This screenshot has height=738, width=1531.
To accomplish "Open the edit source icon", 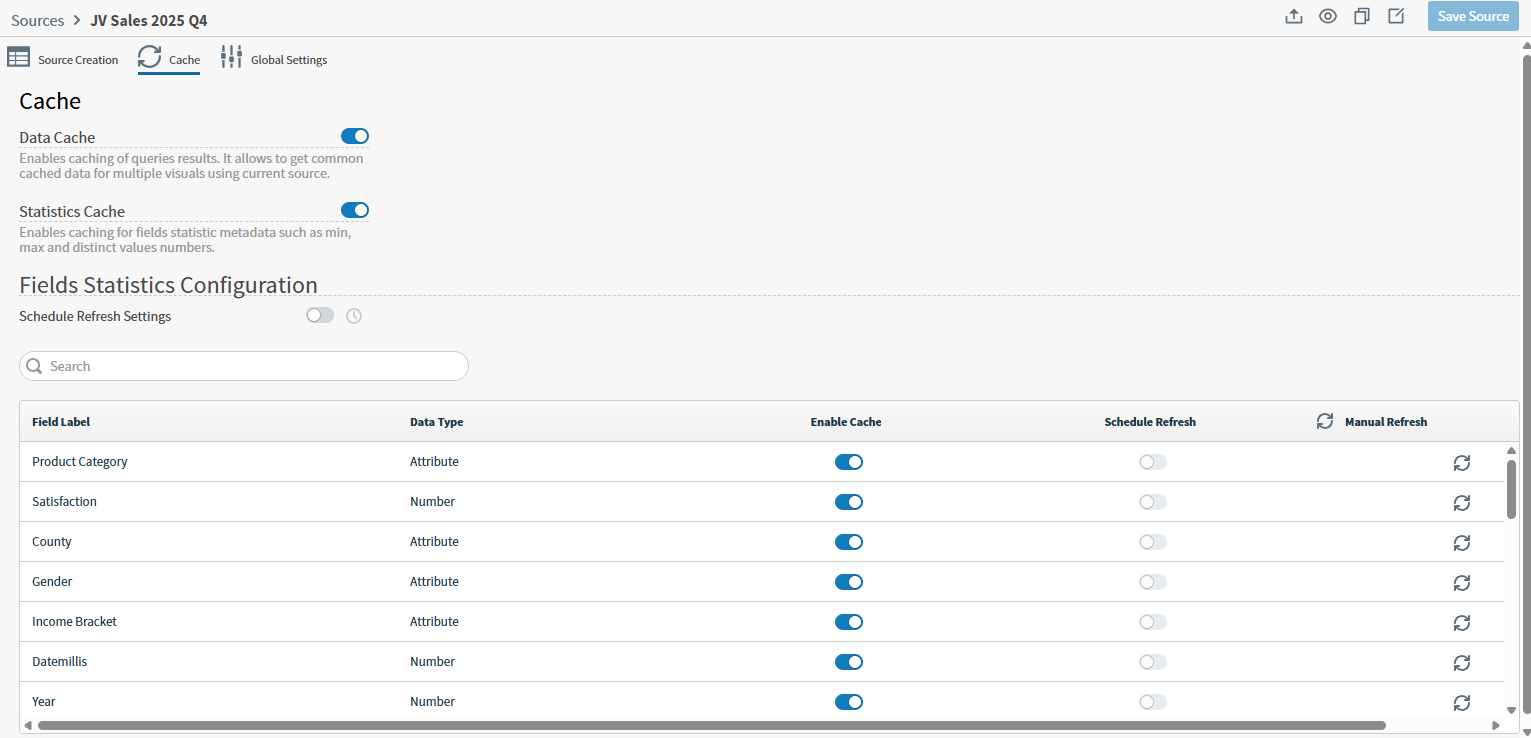I will click(x=1396, y=16).
